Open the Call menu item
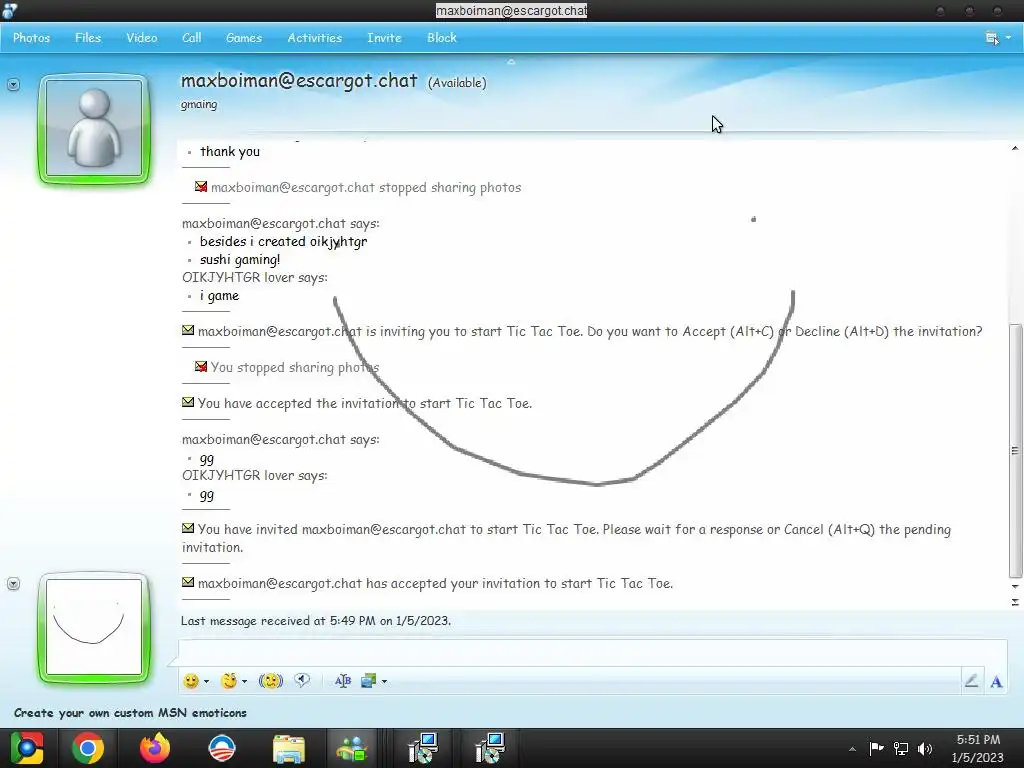 tap(191, 38)
